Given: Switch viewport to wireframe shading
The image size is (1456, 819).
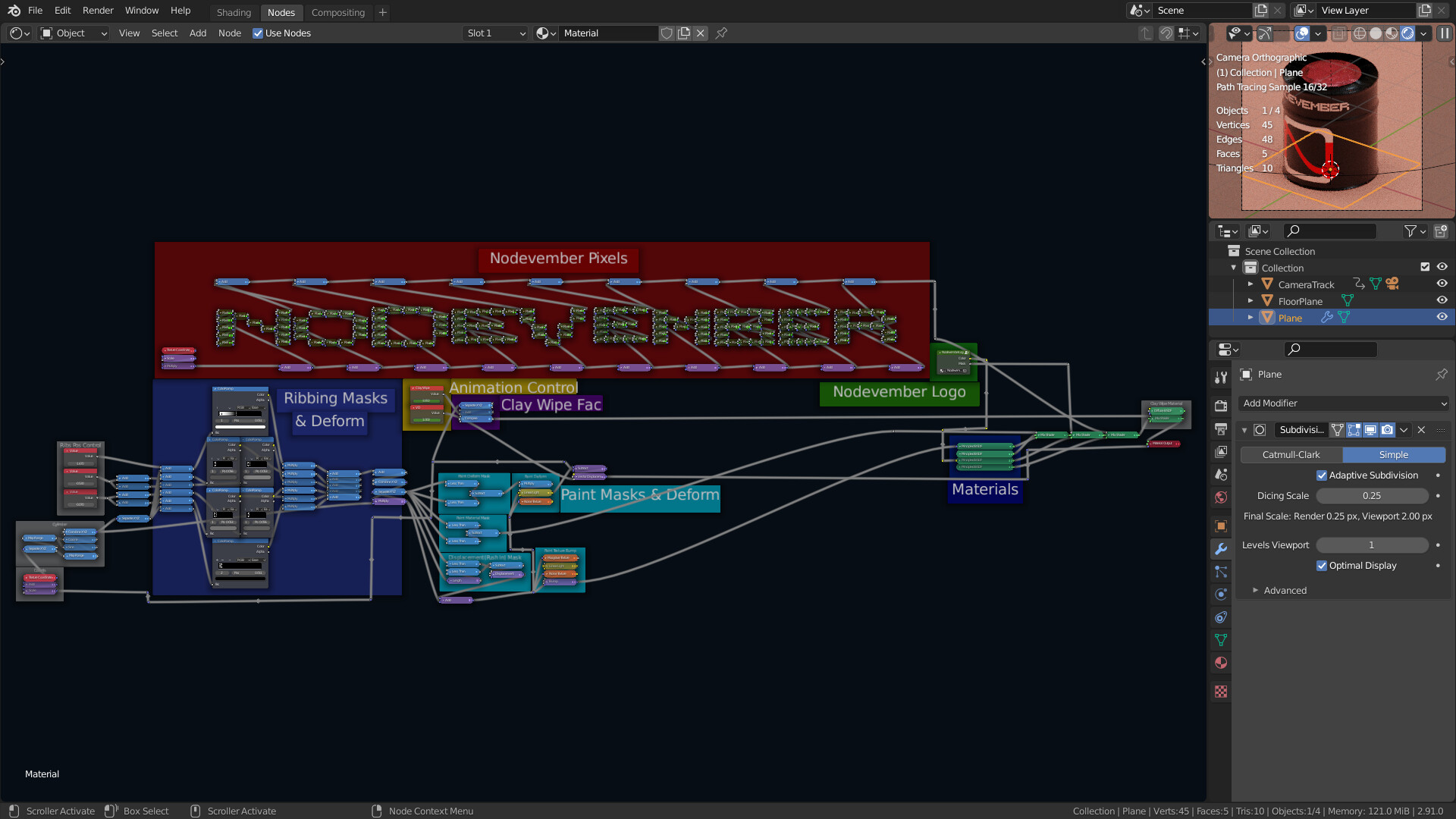Looking at the screenshot, I should 1360,33.
